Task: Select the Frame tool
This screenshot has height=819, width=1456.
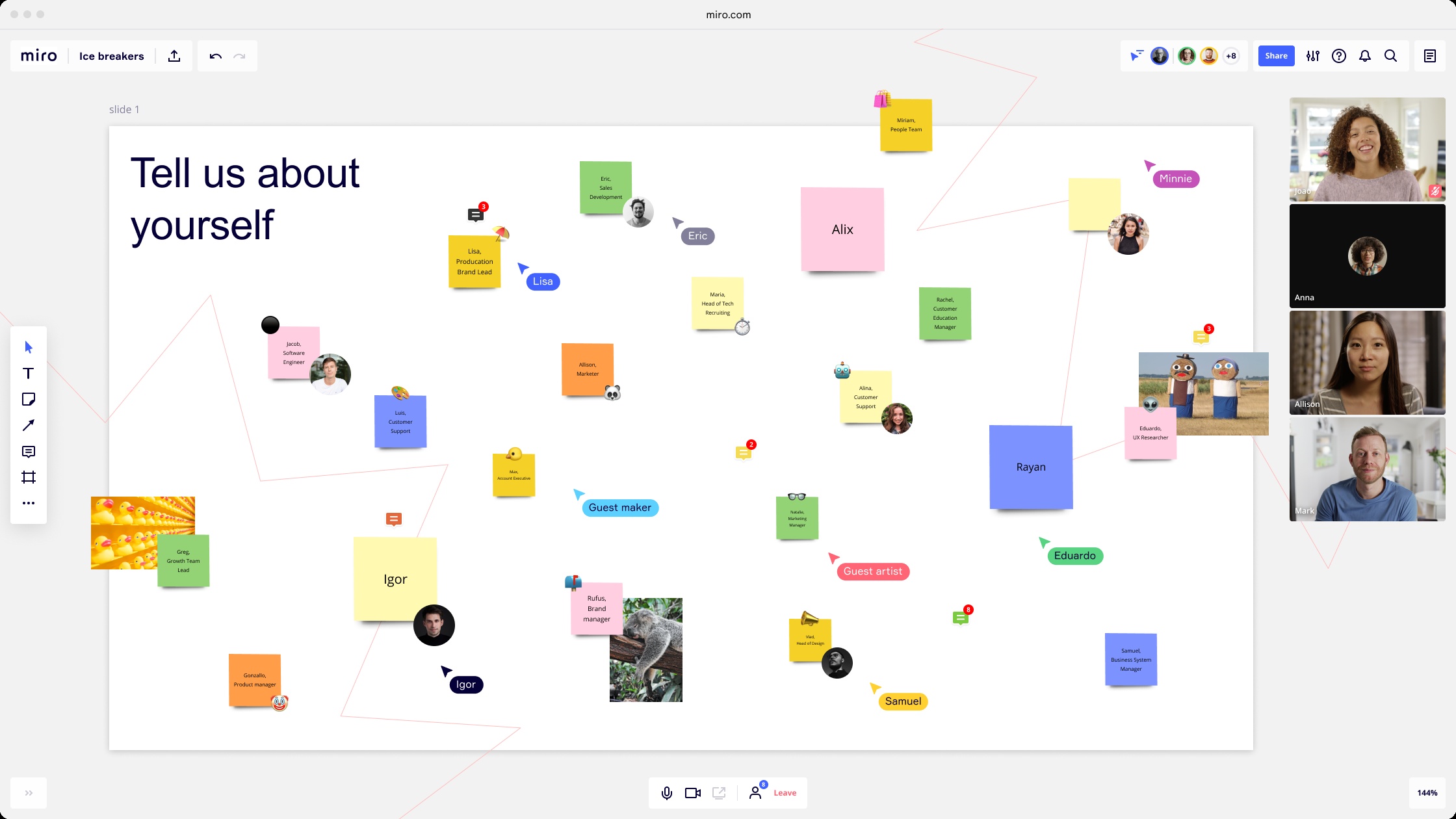Action: [x=28, y=477]
